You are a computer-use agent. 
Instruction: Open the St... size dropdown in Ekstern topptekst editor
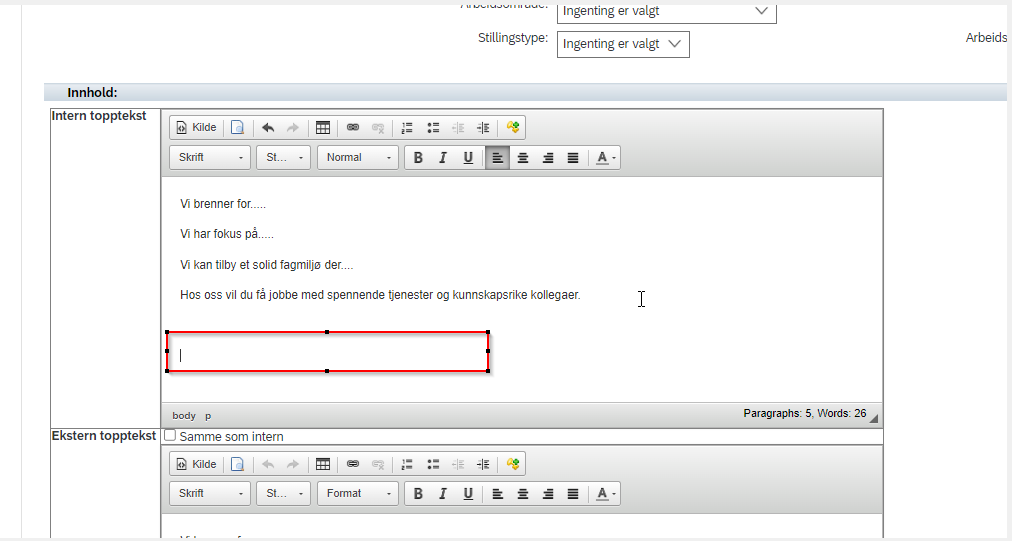[283, 493]
